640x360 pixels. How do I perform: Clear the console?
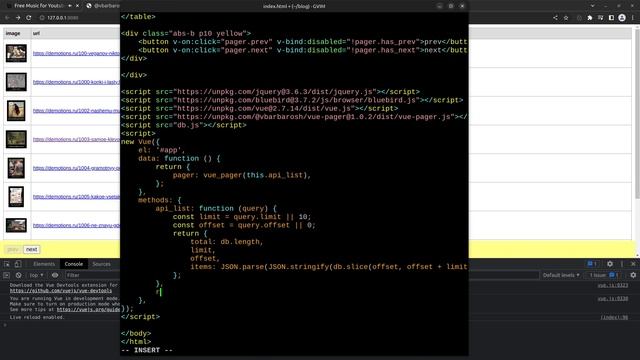pyautogui.click(x=18, y=275)
